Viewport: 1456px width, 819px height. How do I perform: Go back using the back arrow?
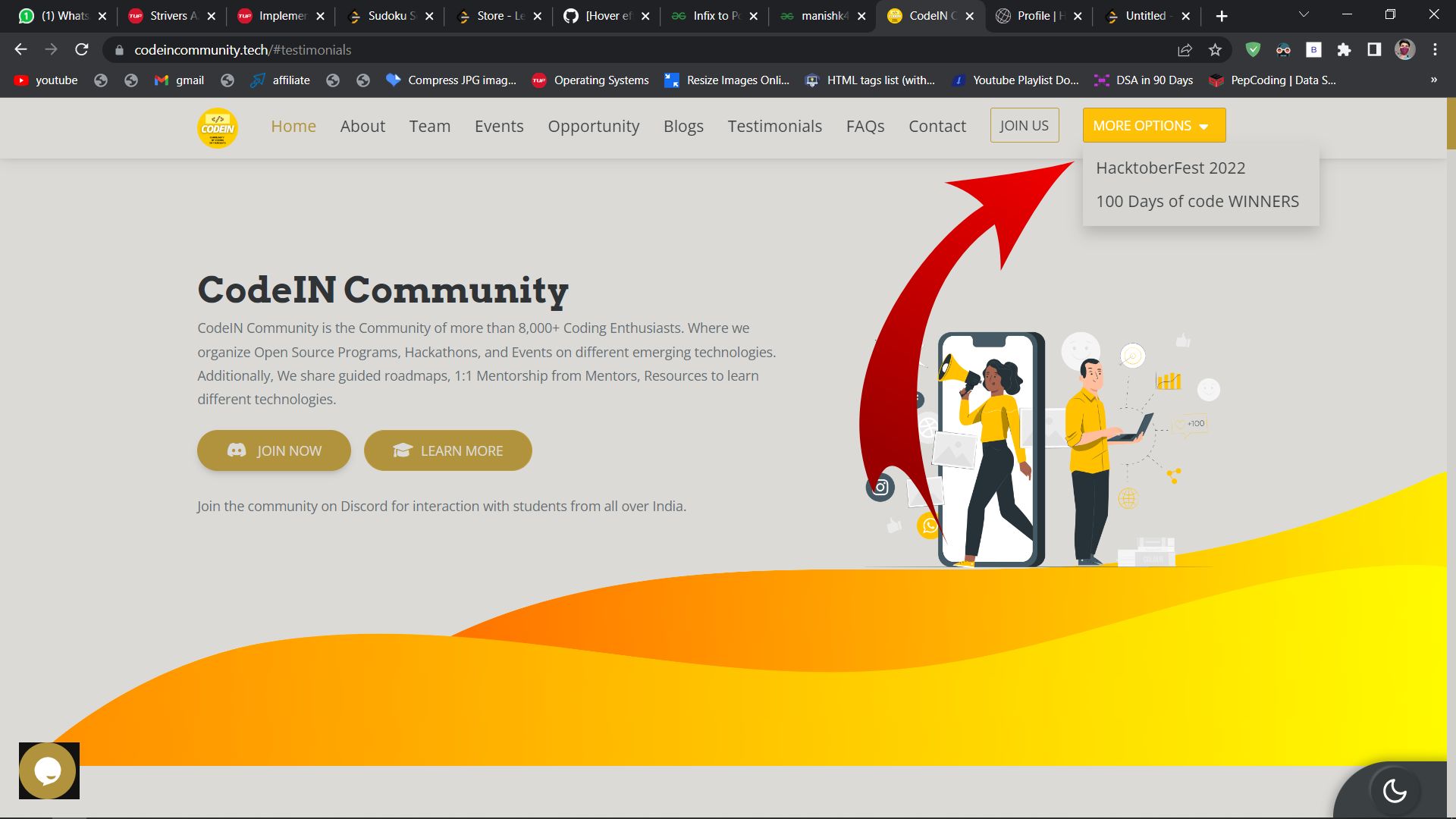point(20,49)
